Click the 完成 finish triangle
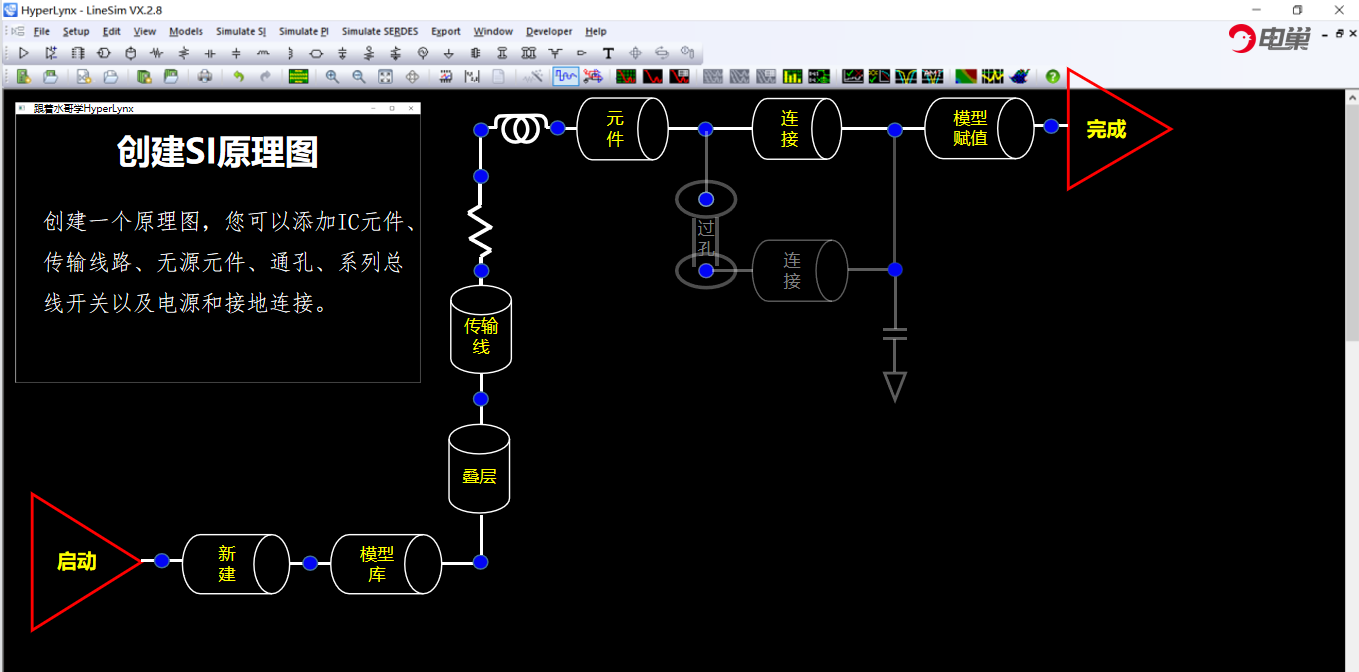 [1110, 129]
